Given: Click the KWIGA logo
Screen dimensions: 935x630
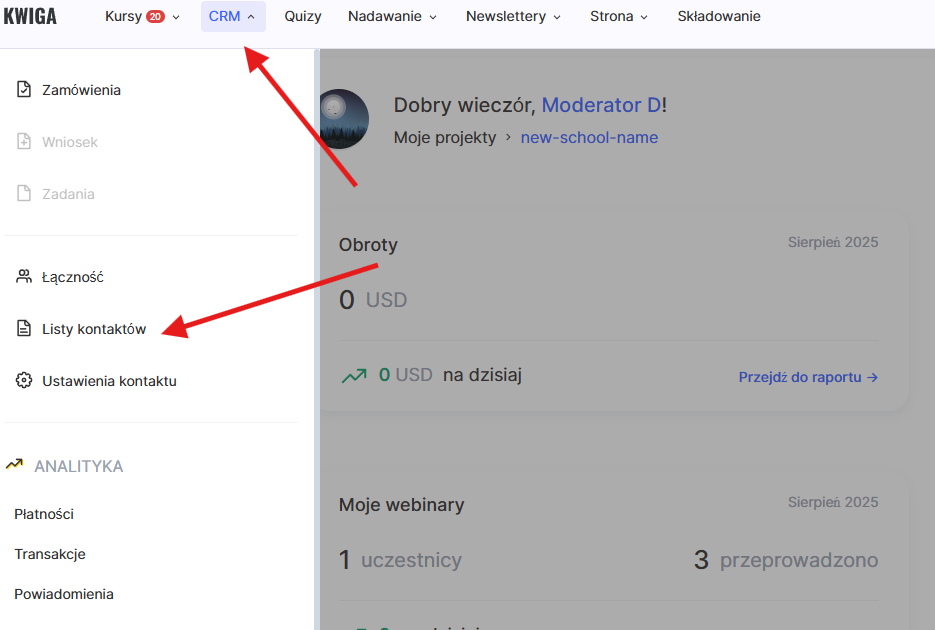Looking at the screenshot, I should pyautogui.click(x=30, y=17).
